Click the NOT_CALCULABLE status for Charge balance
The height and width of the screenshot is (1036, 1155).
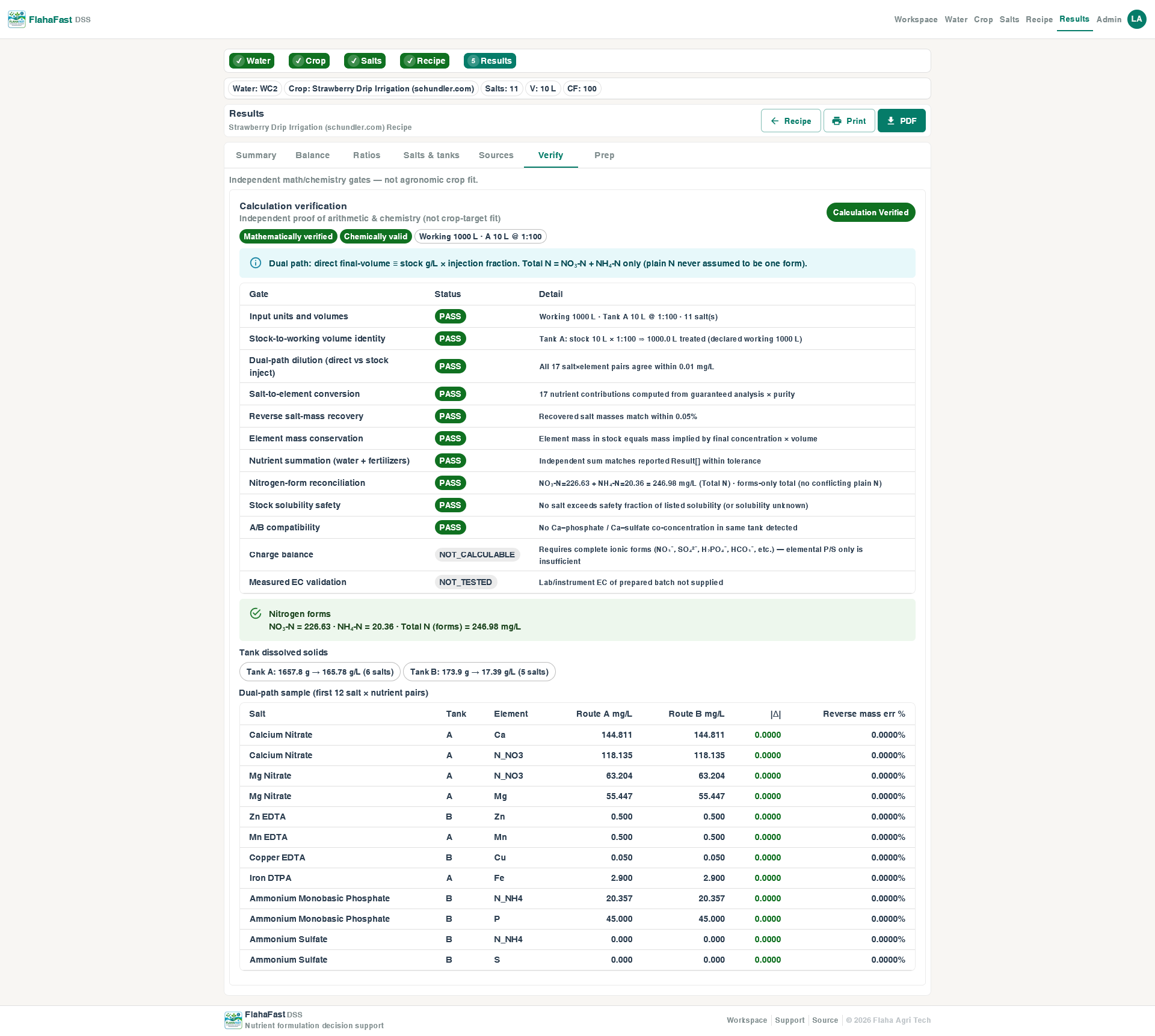(476, 554)
